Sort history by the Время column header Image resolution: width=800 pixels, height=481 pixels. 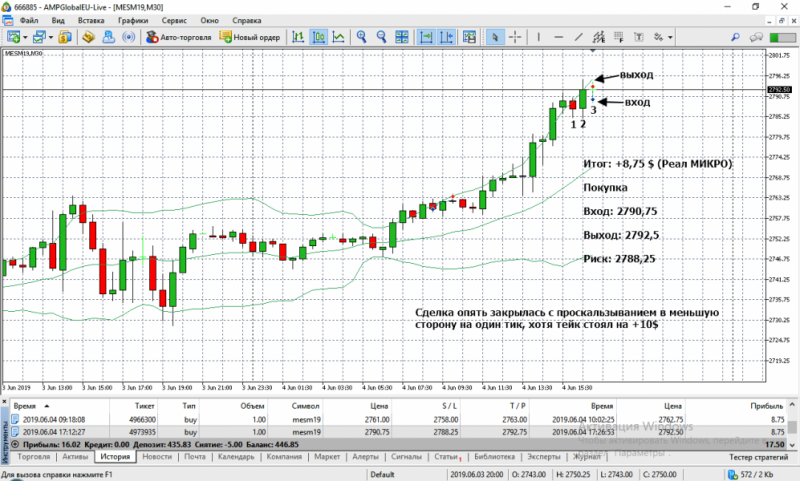24,406
